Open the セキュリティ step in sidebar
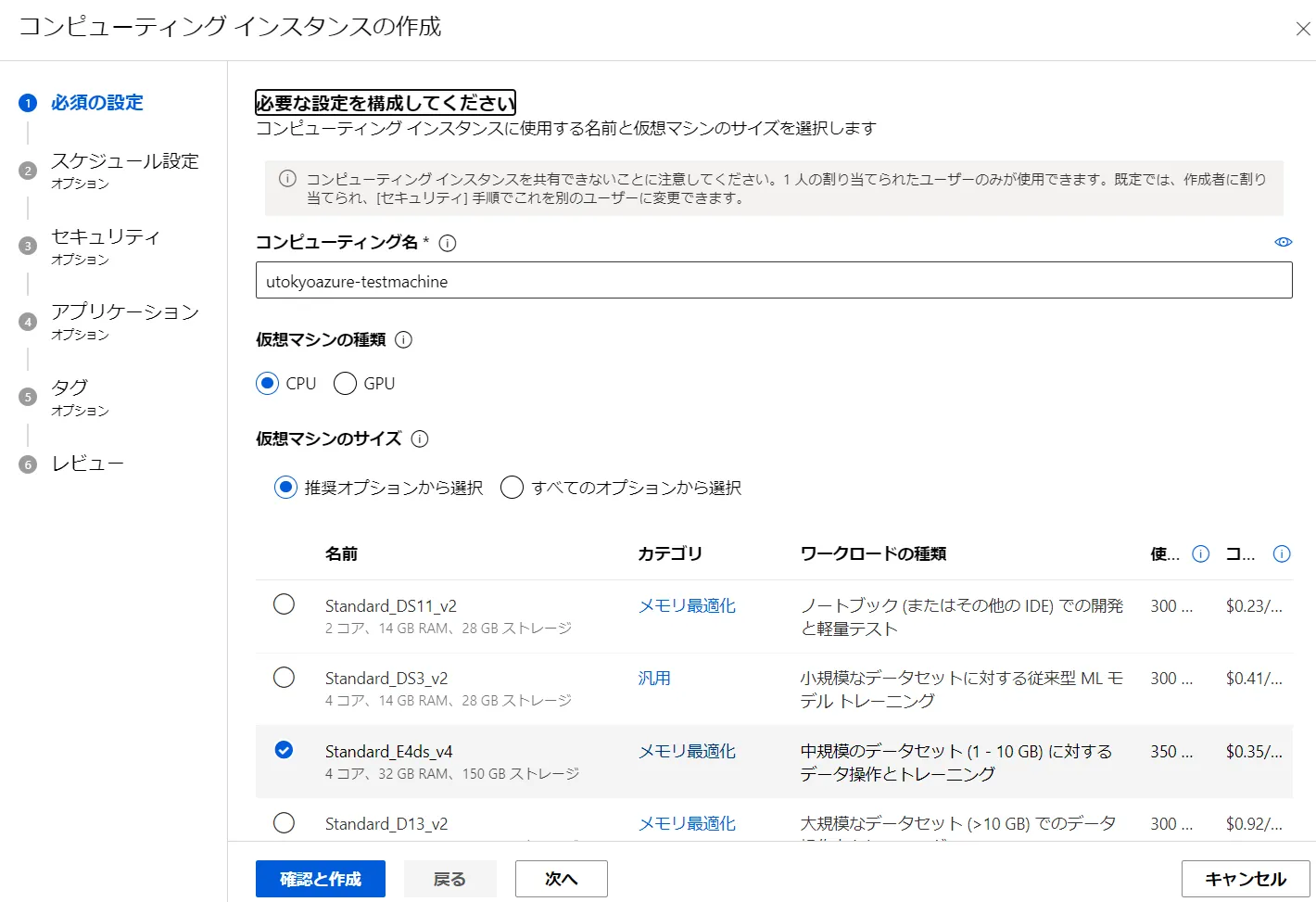The image size is (1316, 902). pyautogui.click(x=105, y=237)
